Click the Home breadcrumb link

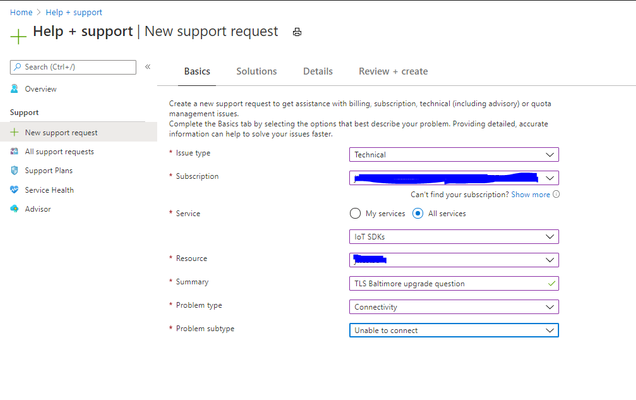[x=21, y=12]
